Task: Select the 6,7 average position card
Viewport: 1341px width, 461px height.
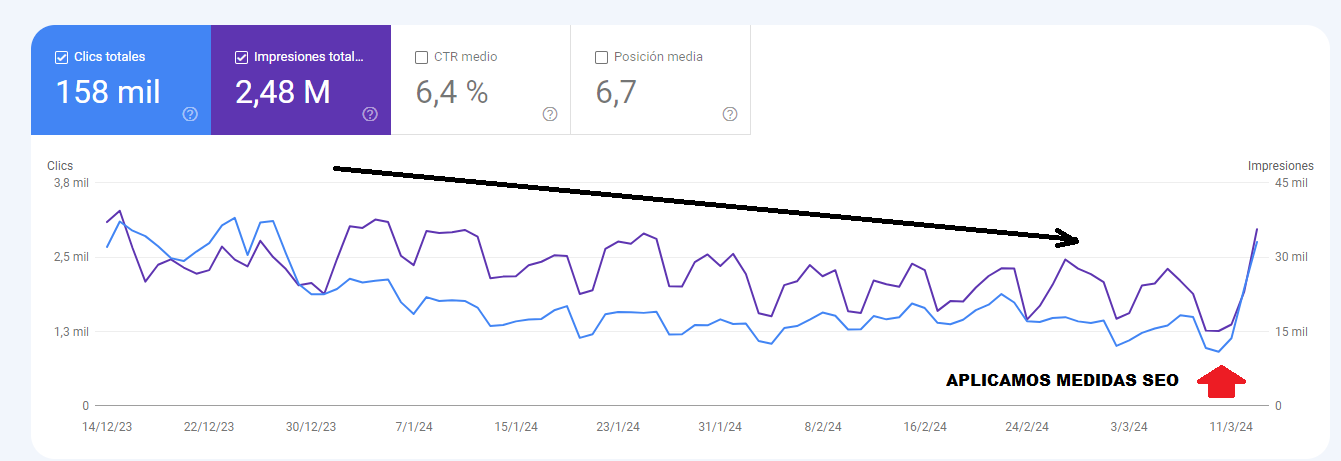Action: [x=617, y=92]
